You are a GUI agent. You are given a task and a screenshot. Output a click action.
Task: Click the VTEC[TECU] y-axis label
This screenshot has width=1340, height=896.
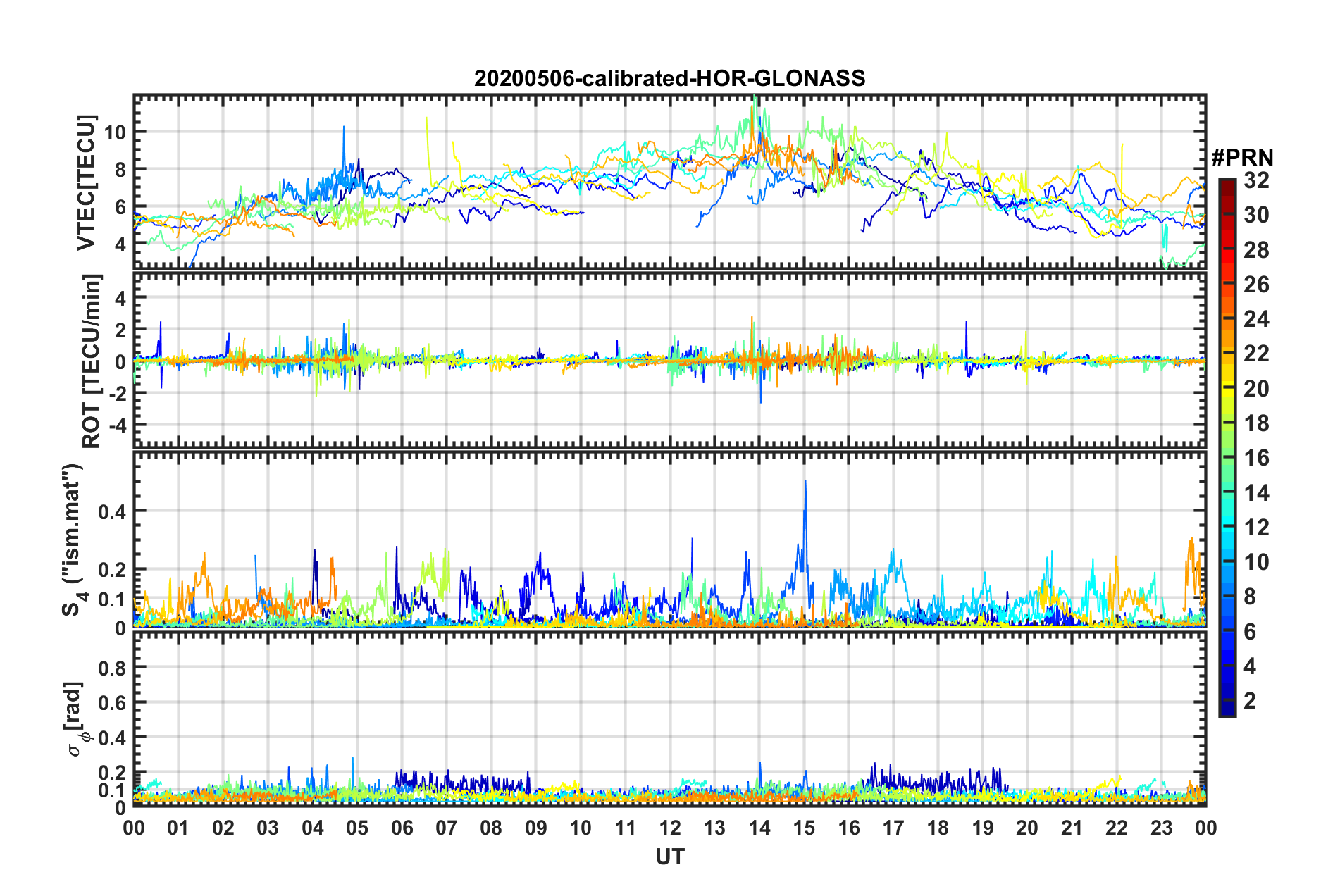tap(86, 183)
